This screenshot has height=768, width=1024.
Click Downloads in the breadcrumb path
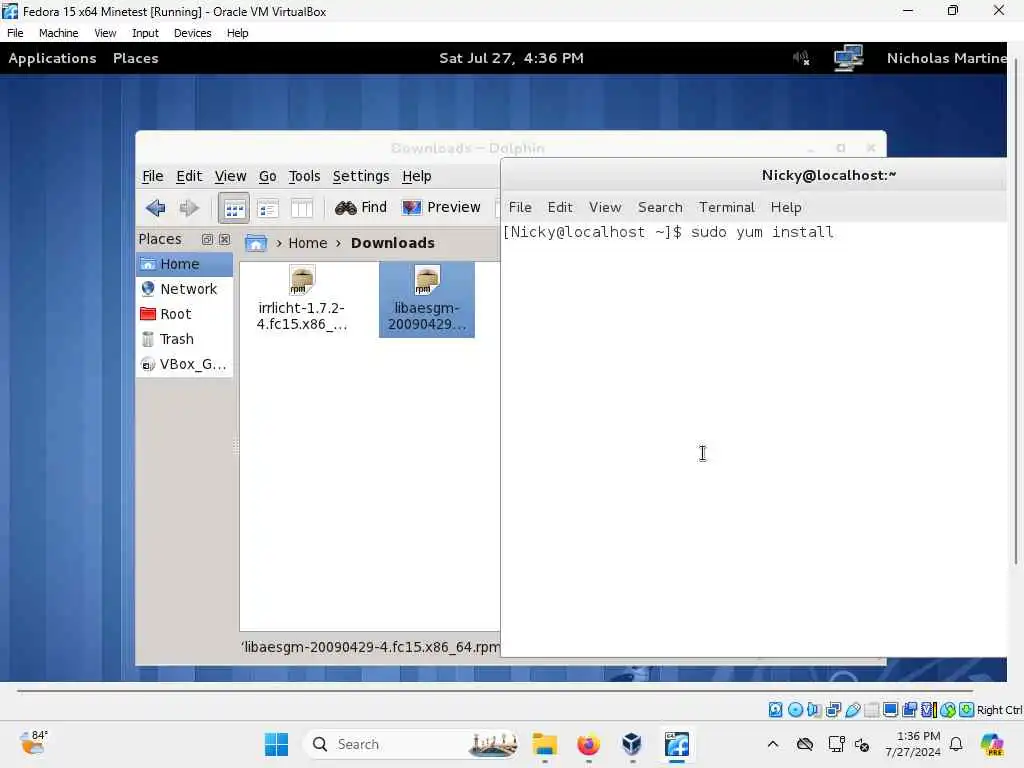click(x=392, y=243)
